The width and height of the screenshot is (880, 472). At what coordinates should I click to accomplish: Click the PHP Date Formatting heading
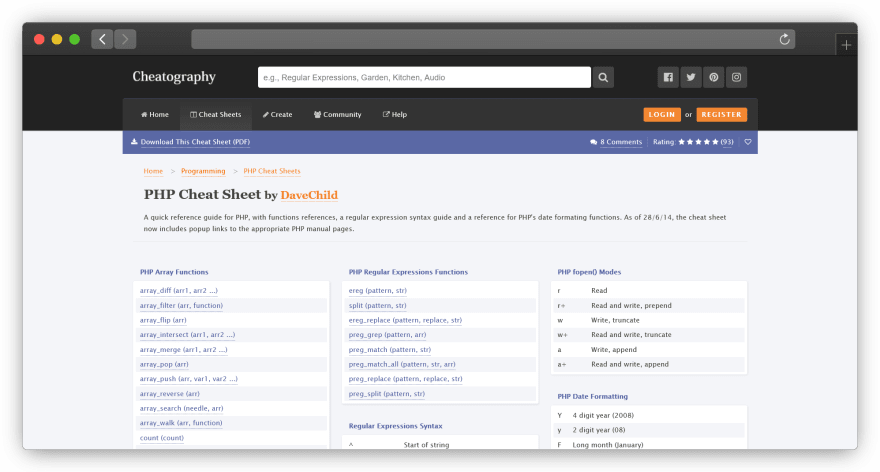click(593, 396)
